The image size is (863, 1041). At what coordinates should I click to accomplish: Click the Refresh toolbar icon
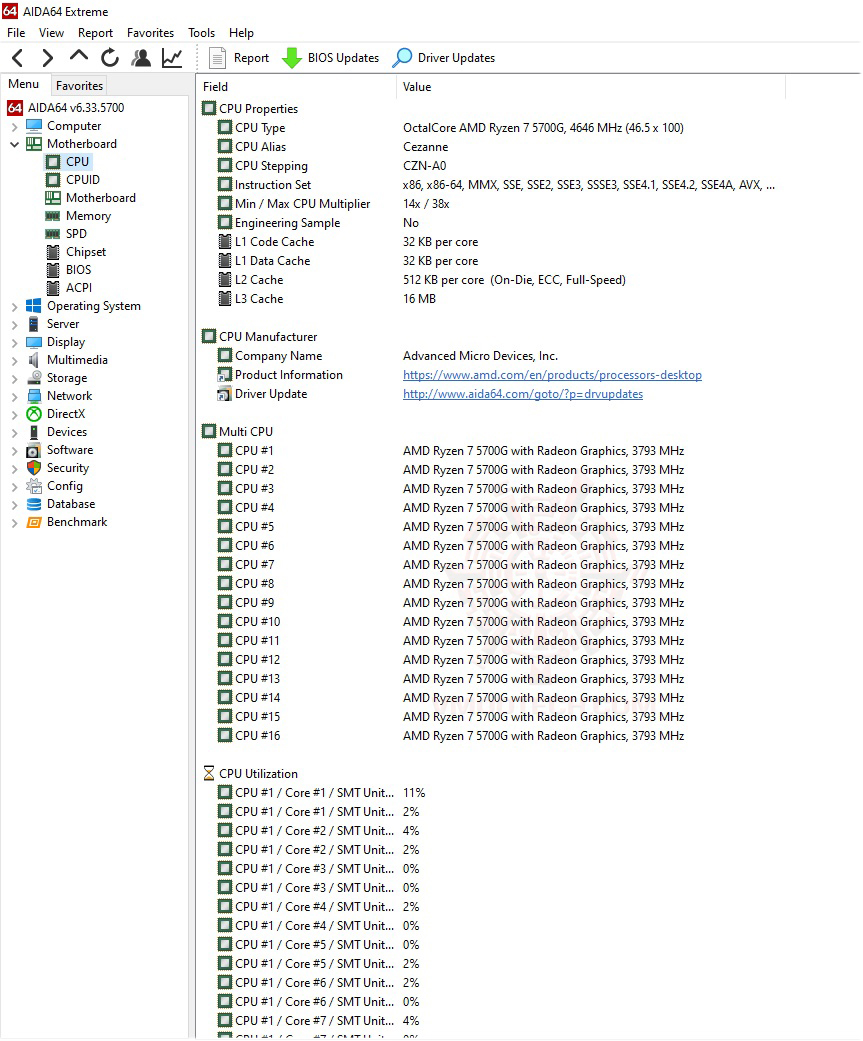pos(110,58)
